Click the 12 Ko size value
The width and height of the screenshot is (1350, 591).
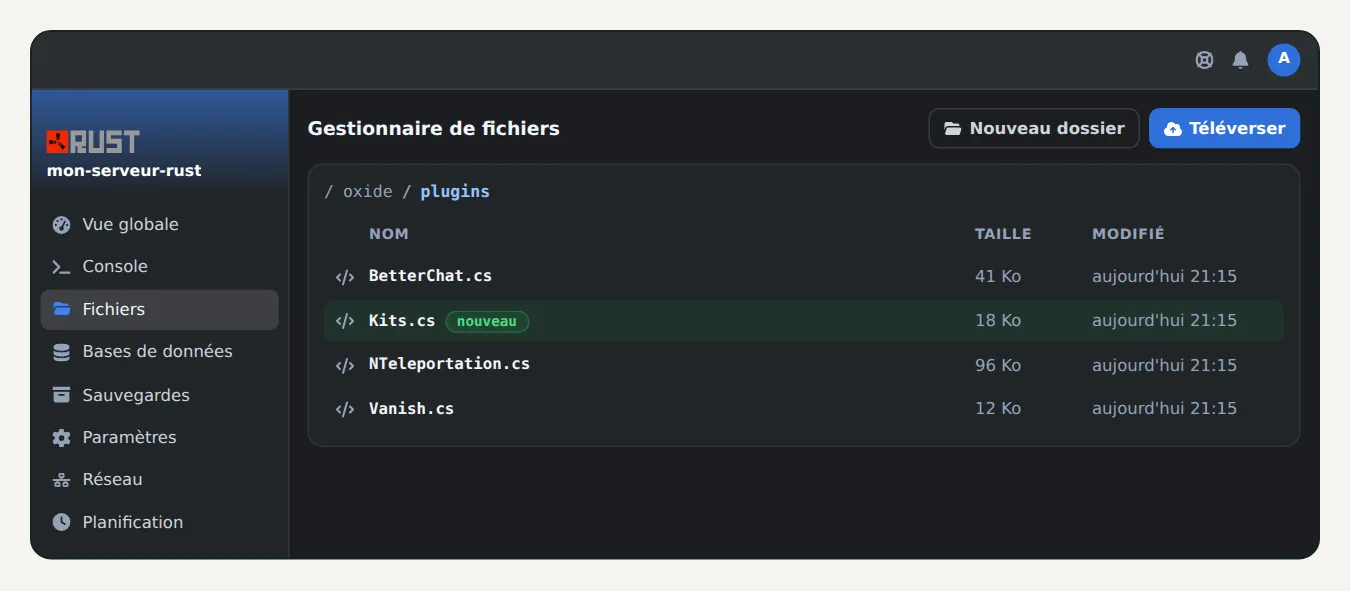point(998,408)
